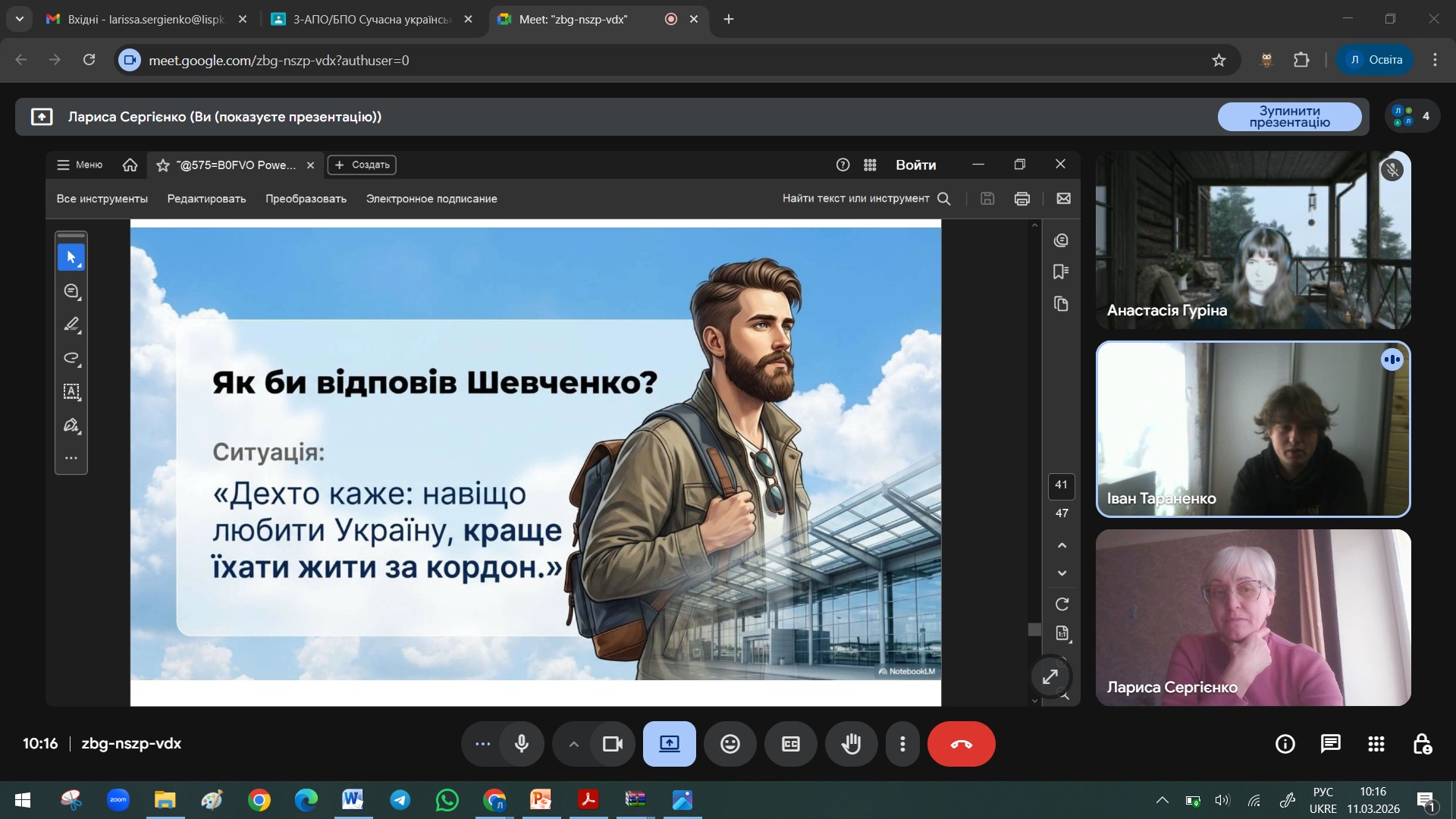Open emoji reactions panel
The width and height of the screenshot is (1456, 819).
(730, 744)
